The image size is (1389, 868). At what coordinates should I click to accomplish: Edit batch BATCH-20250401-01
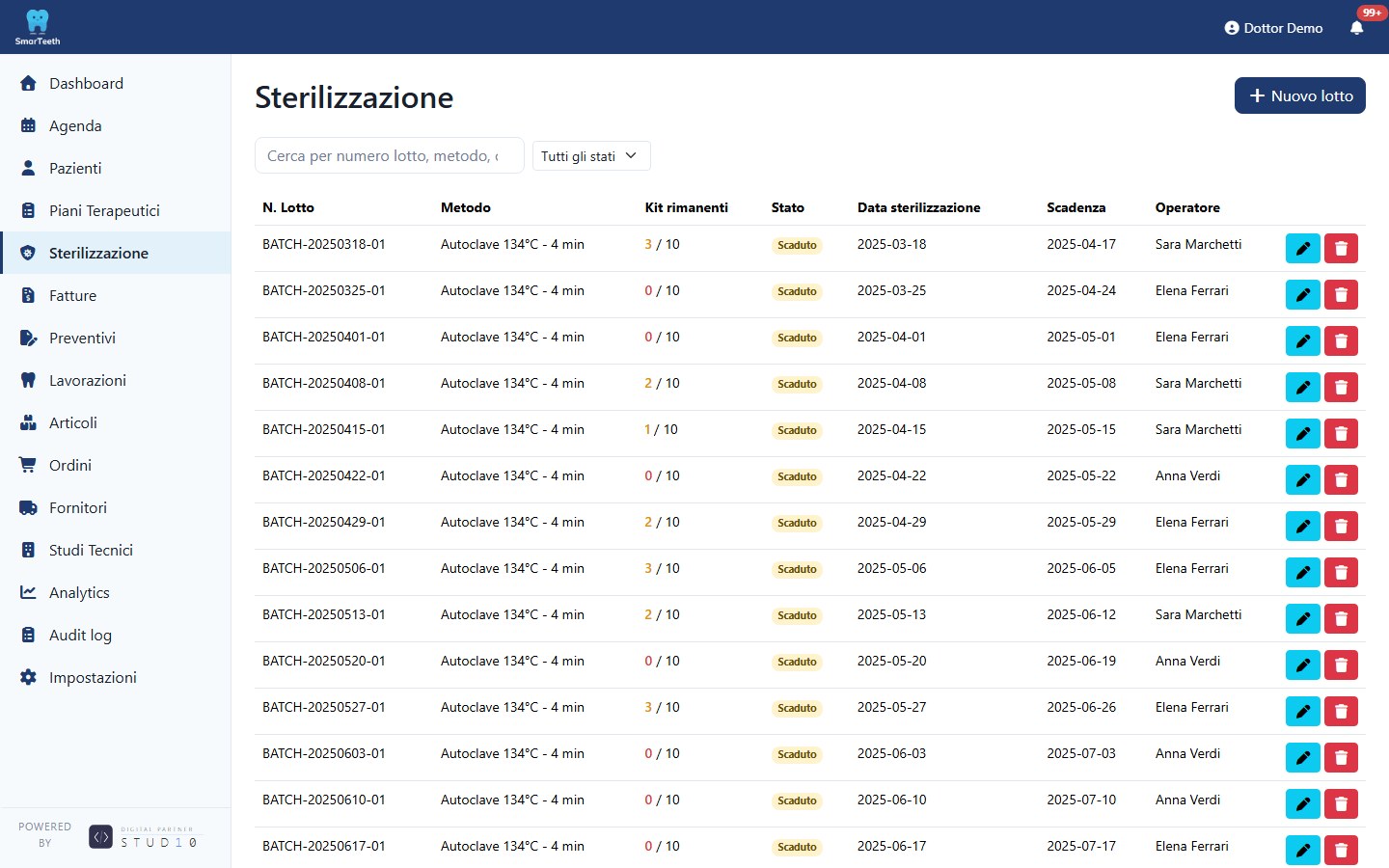(x=1302, y=340)
